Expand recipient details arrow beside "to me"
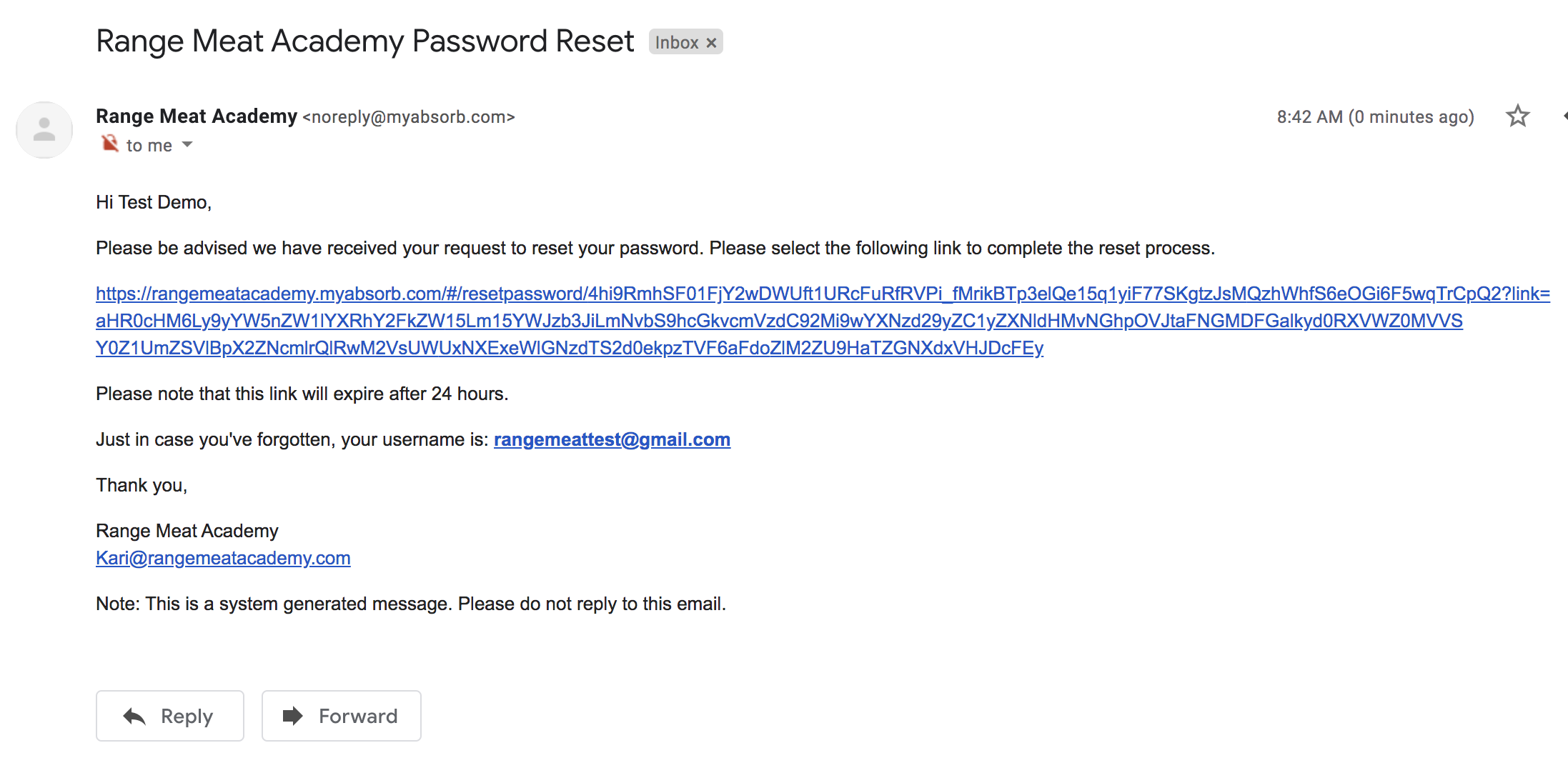This screenshot has width=1568, height=783. pos(187,144)
